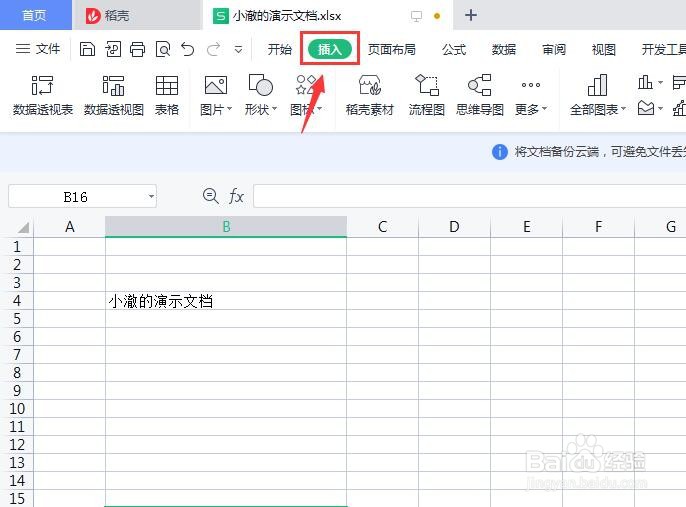Select column E header
Image resolution: width=686 pixels, height=507 pixels.
[x=526, y=227]
